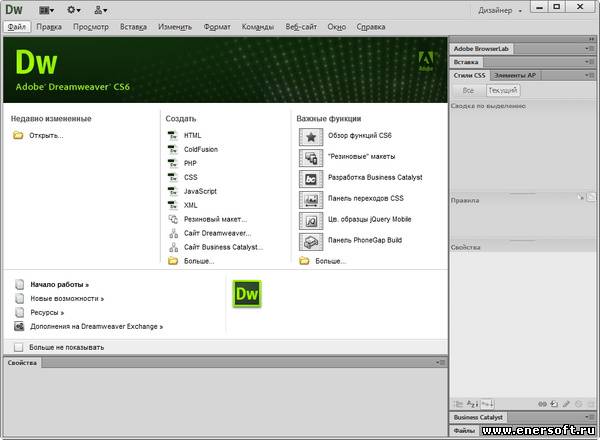Click the folder icon beside Больше under Создать
Viewport: 600px width, 440px height.
click(x=173, y=261)
